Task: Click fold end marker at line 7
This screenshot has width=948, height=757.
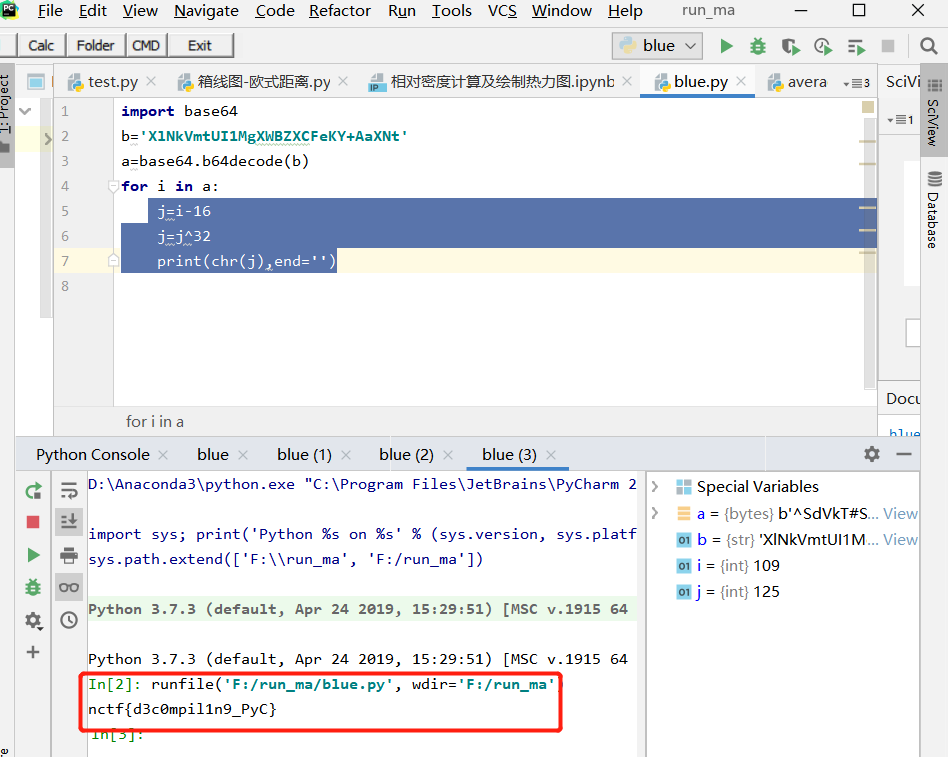Action: (x=113, y=261)
